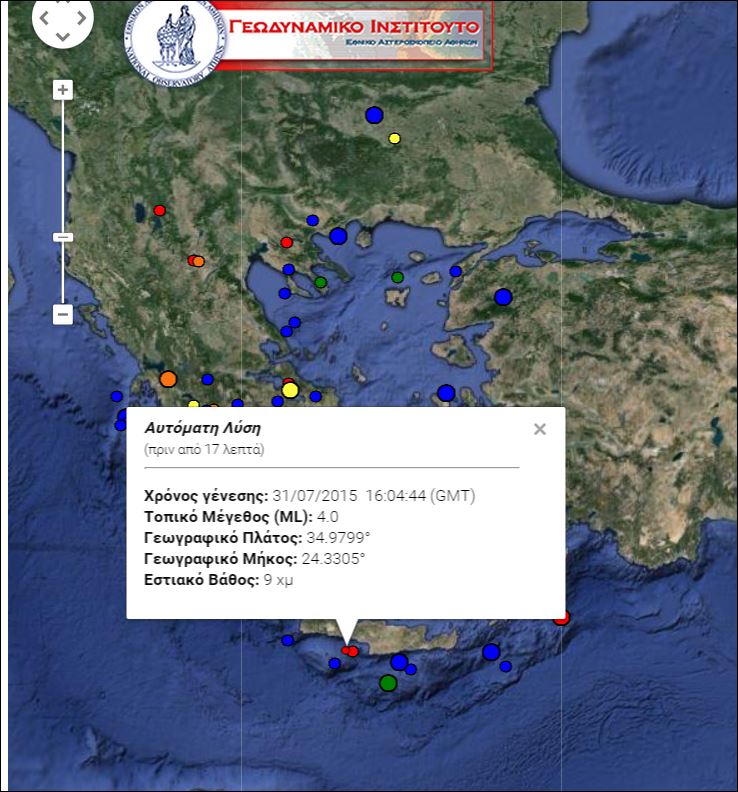Click the zoom out minus button
The image size is (738, 792).
point(63,314)
